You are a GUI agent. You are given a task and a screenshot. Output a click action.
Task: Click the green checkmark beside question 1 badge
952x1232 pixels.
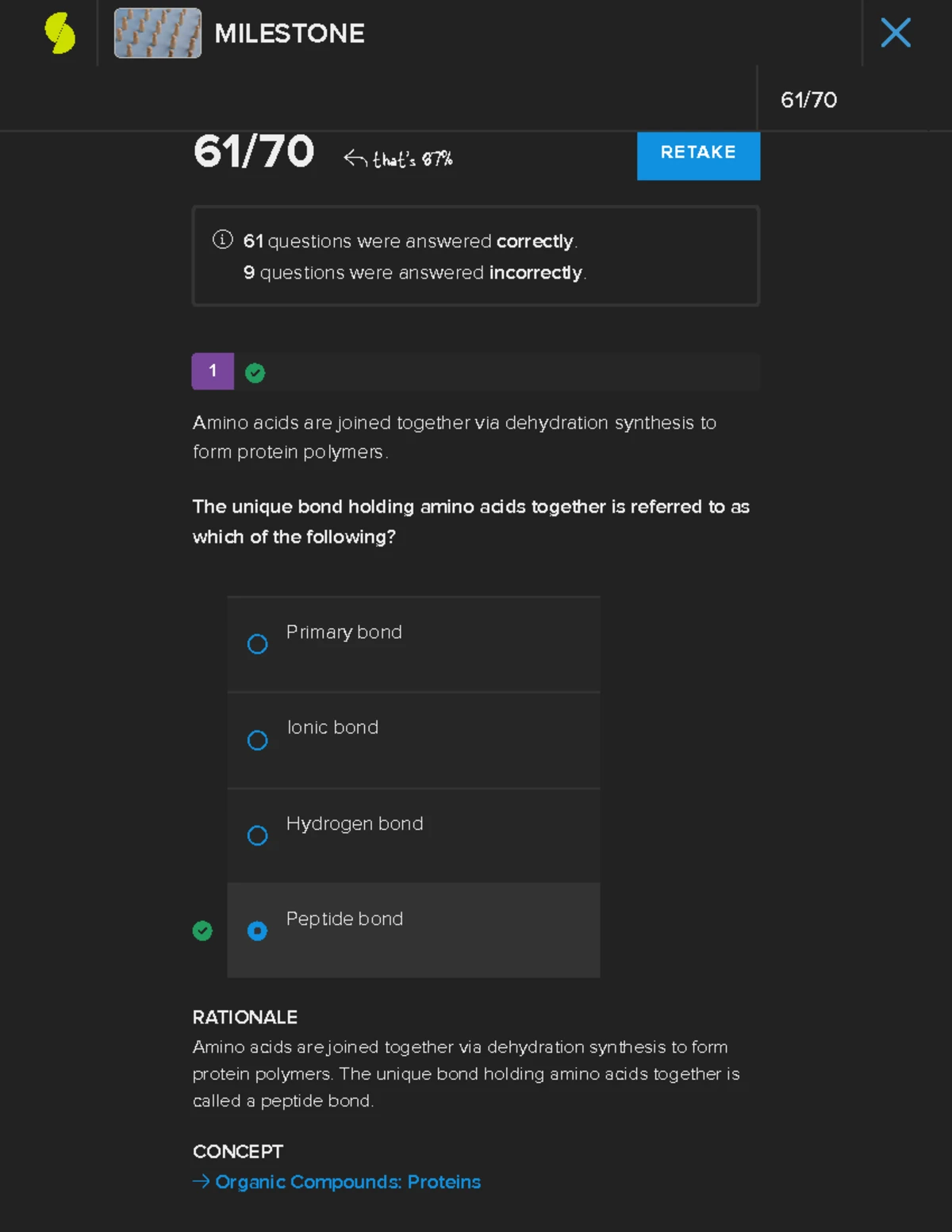tap(255, 373)
